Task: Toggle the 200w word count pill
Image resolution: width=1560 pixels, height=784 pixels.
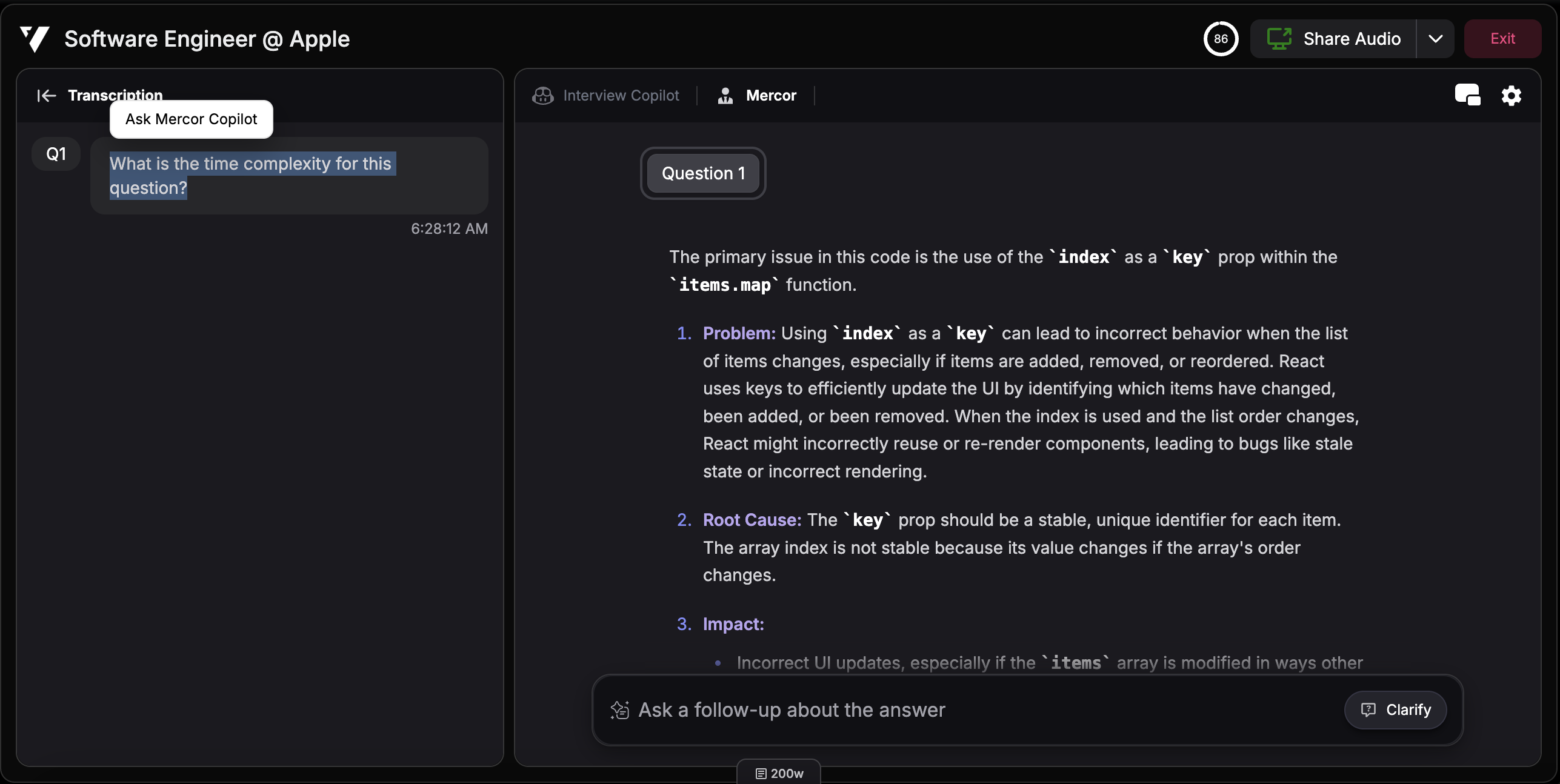Action: 779,773
